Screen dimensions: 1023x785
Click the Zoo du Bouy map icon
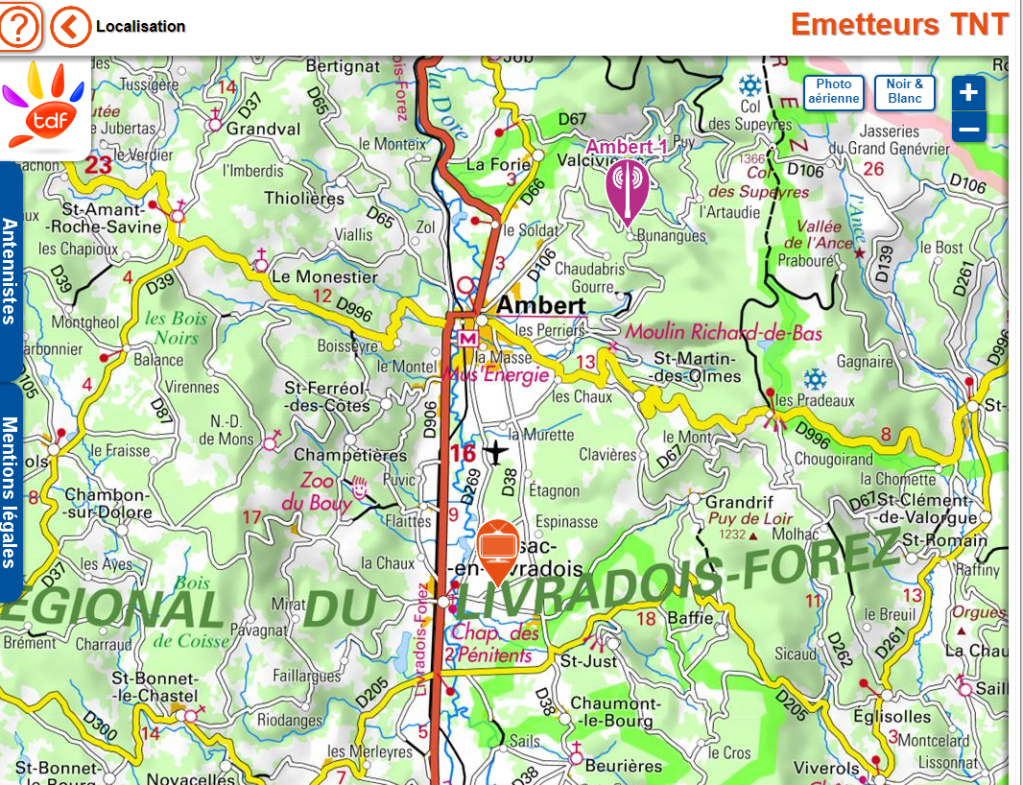(x=359, y=487)
